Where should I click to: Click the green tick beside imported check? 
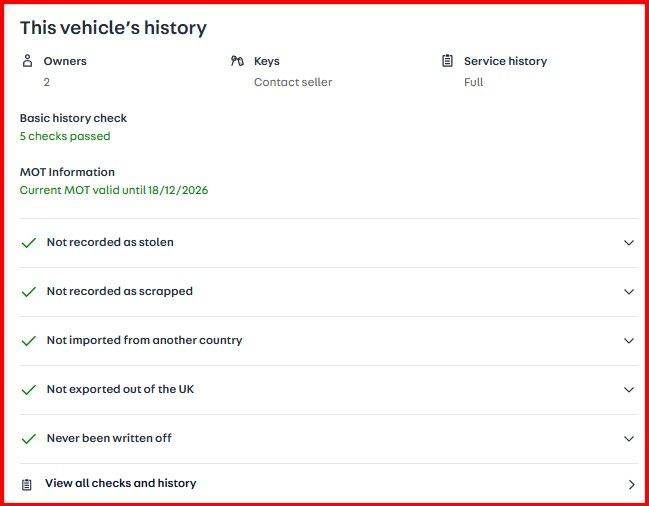click(x=29, y=341)
